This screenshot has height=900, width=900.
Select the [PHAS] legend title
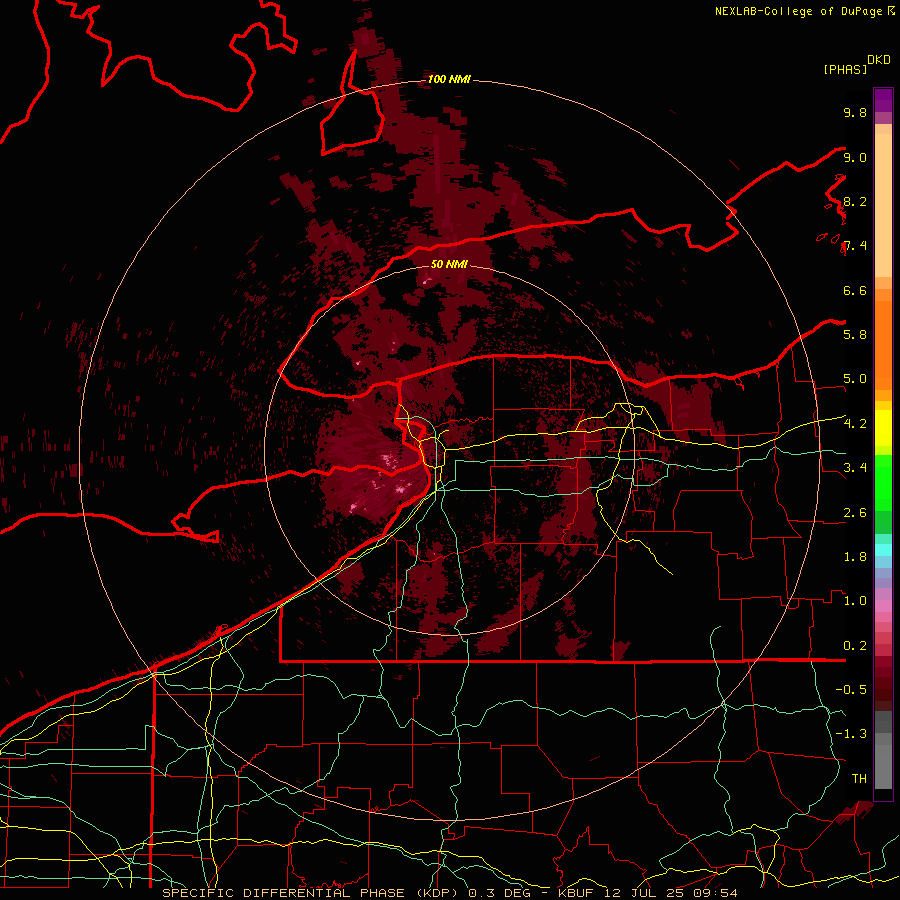click(845, 70)
